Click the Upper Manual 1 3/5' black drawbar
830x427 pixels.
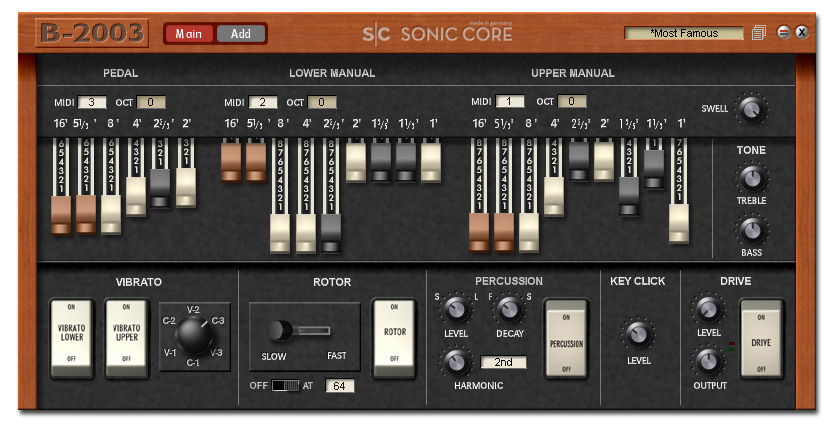629,196
